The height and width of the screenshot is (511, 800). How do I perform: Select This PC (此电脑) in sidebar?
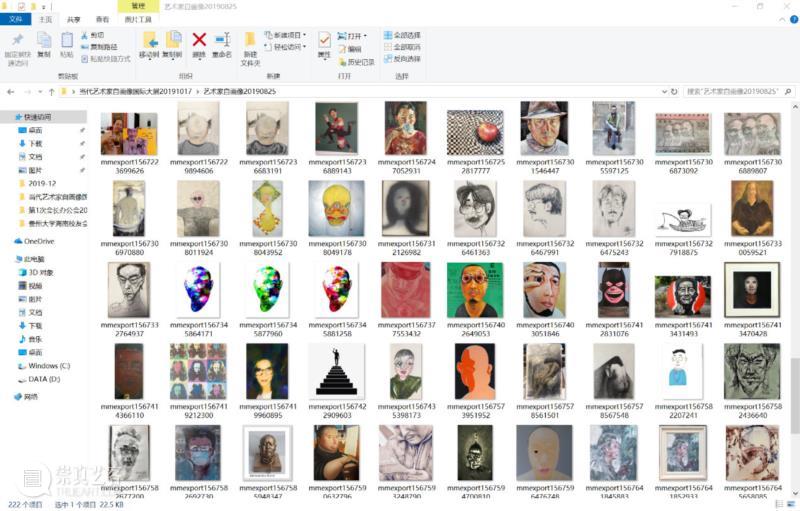click(30, 259)
